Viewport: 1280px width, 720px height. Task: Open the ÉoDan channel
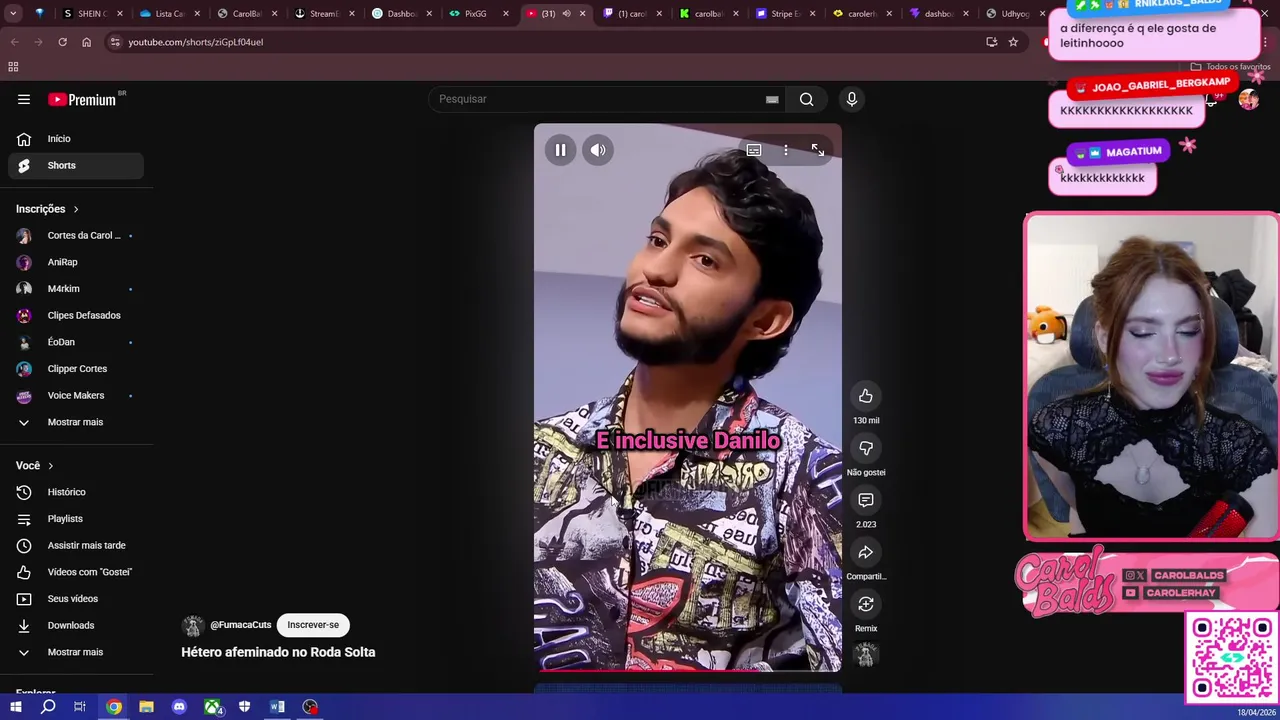pos(76,342)
